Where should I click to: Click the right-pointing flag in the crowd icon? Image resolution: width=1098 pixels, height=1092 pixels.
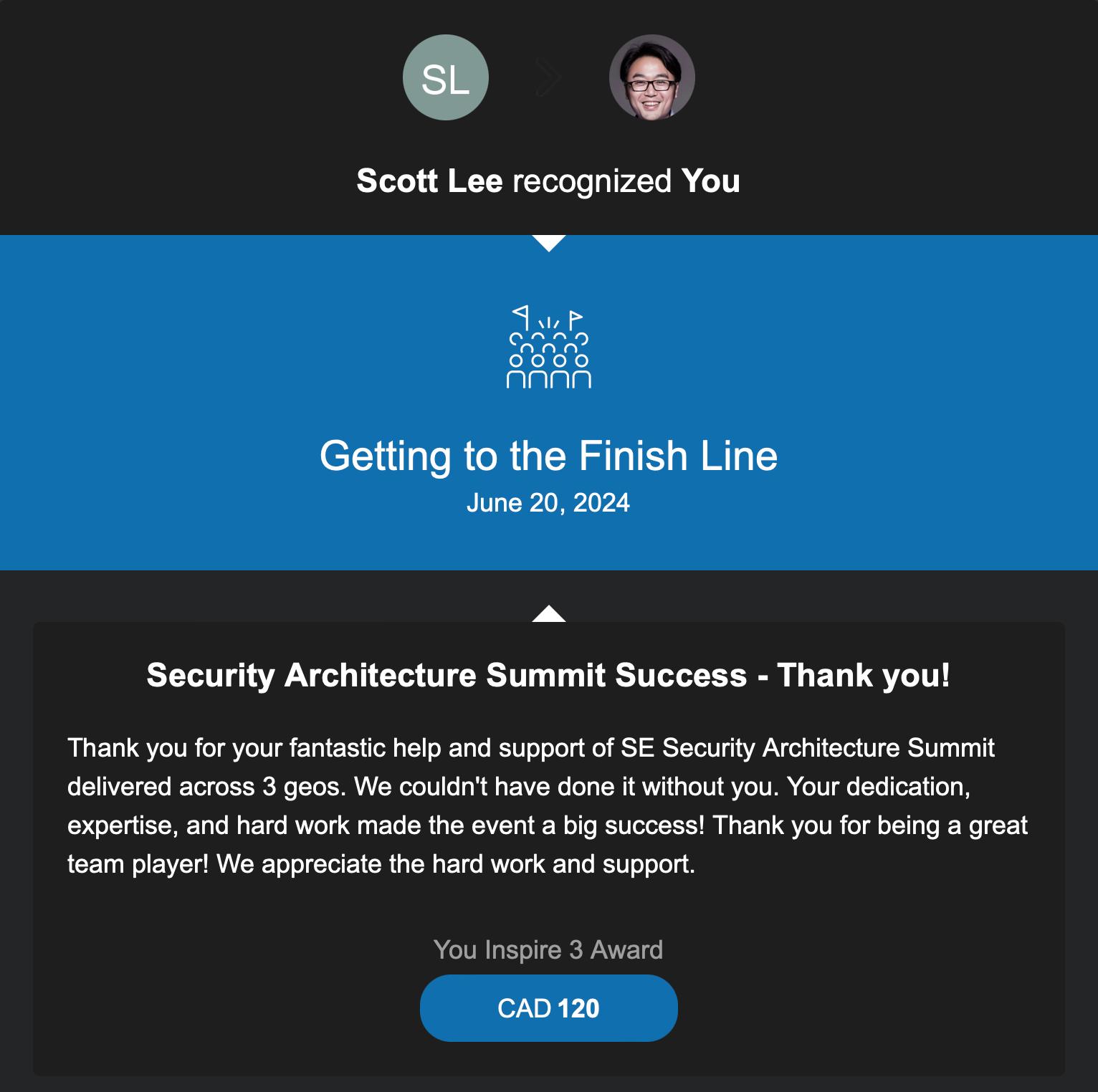[x=574, y=318]
